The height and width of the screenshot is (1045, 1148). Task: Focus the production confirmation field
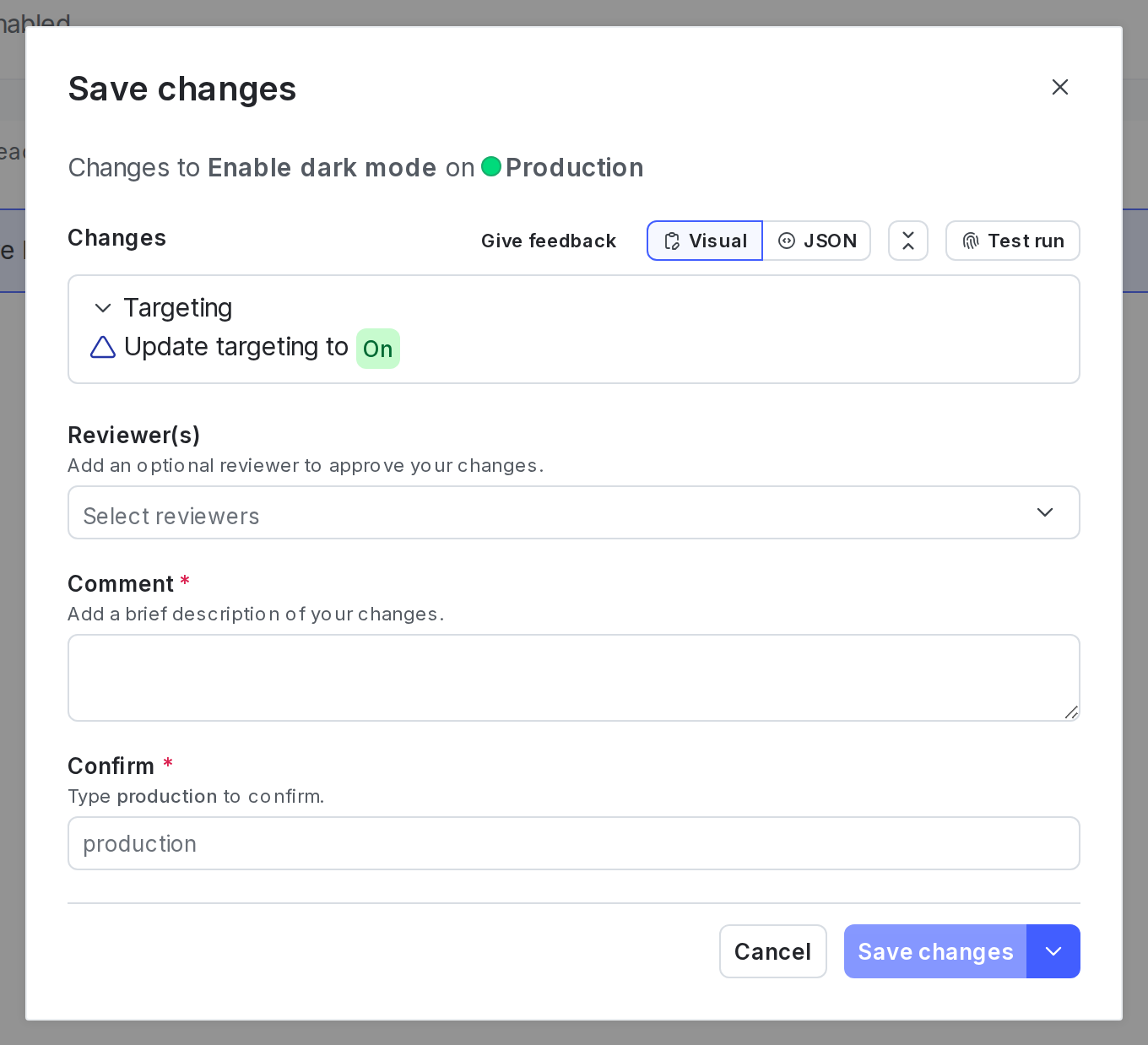(574, 843)
